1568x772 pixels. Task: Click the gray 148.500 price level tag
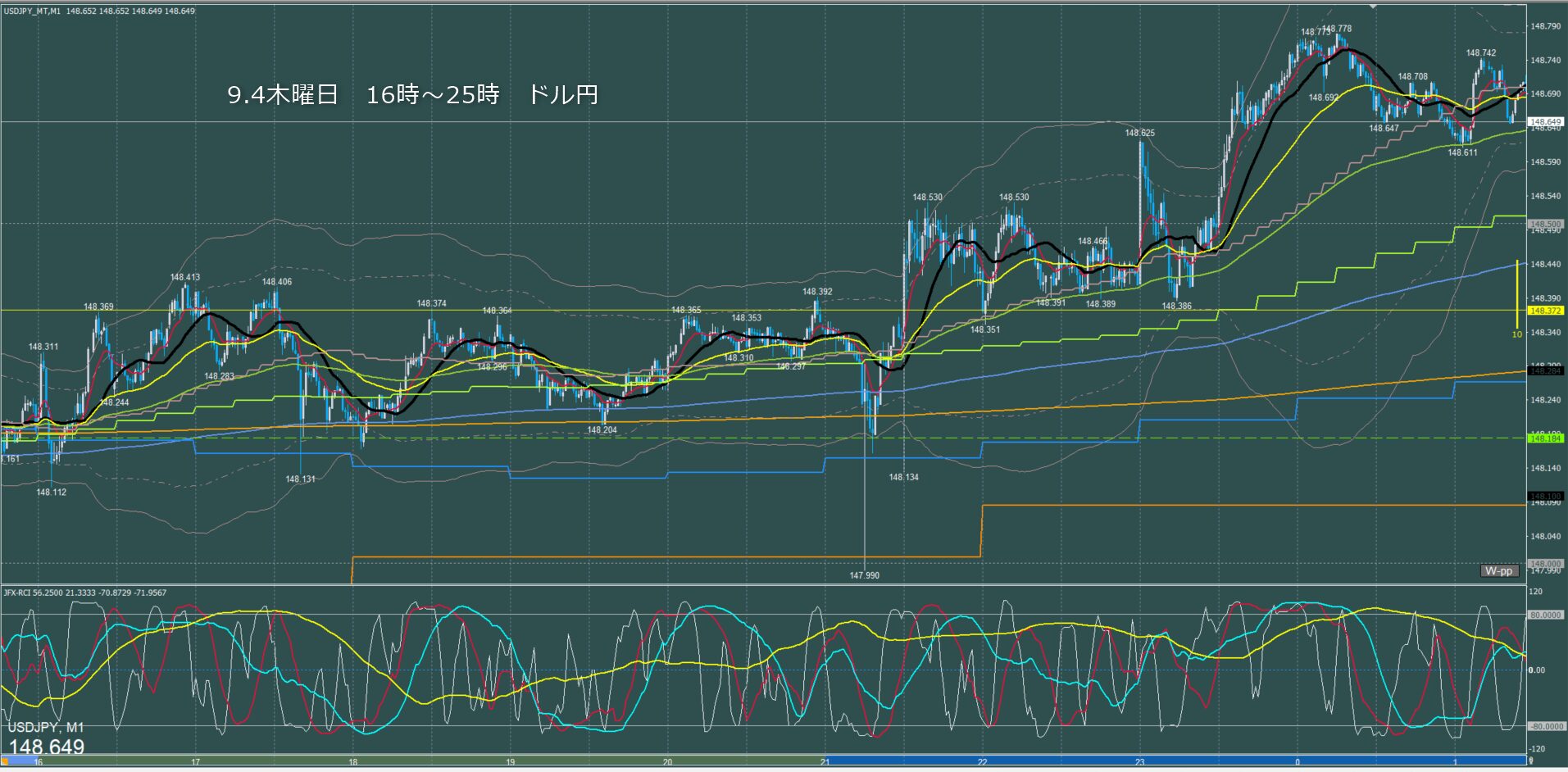pyautogui.click(x=1545, y=224)
